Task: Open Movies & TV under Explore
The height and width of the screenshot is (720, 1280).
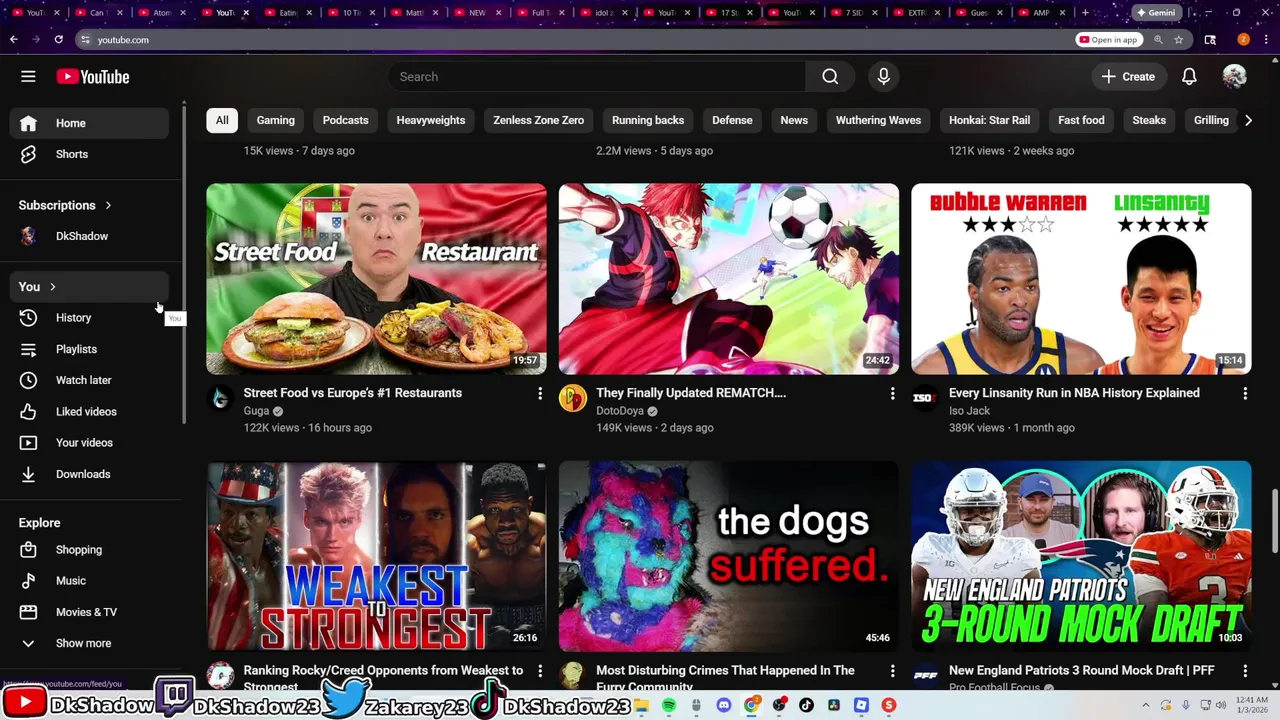Action: point(89,612)
